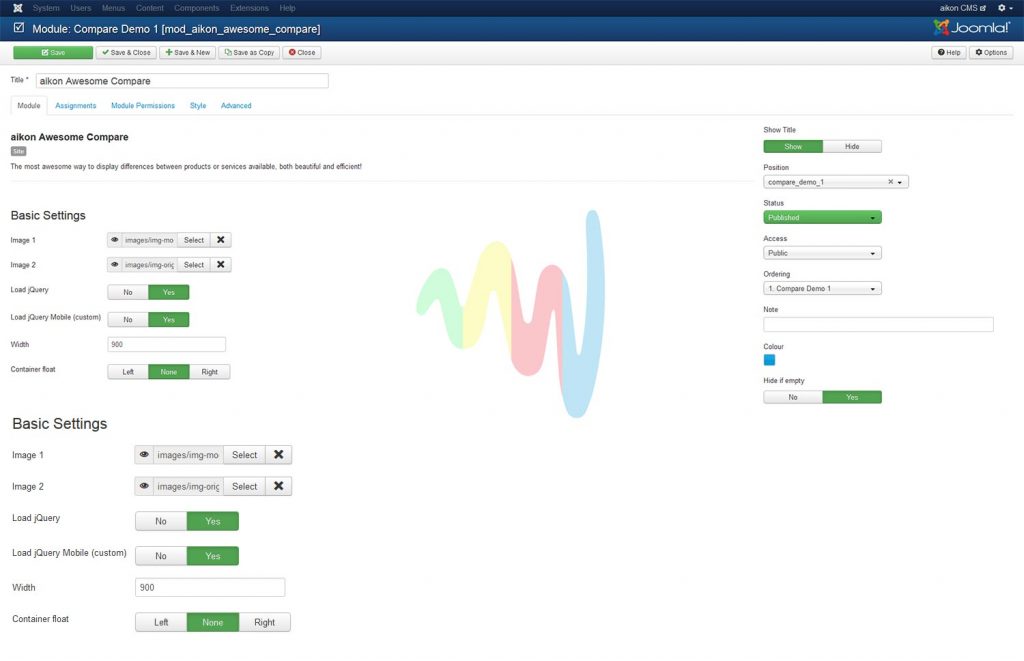Open the System menu
The image size is (1024, 661).
[46, 8]
